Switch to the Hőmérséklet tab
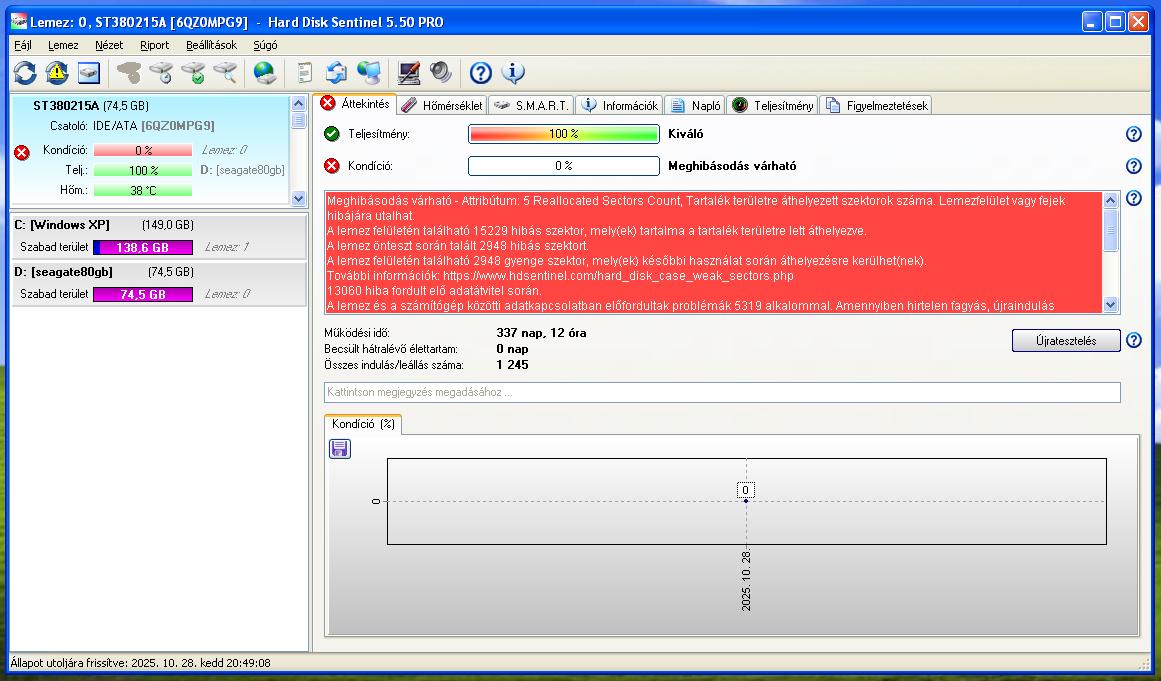1161x681 pixels. coord(442,105)
